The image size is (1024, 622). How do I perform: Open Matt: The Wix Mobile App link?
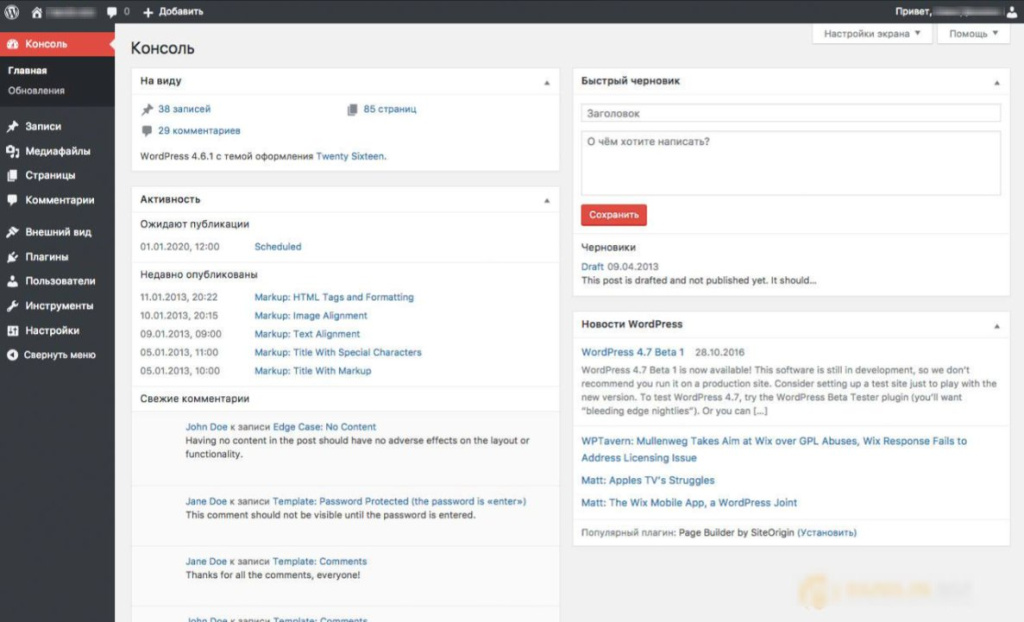(689, 502)
